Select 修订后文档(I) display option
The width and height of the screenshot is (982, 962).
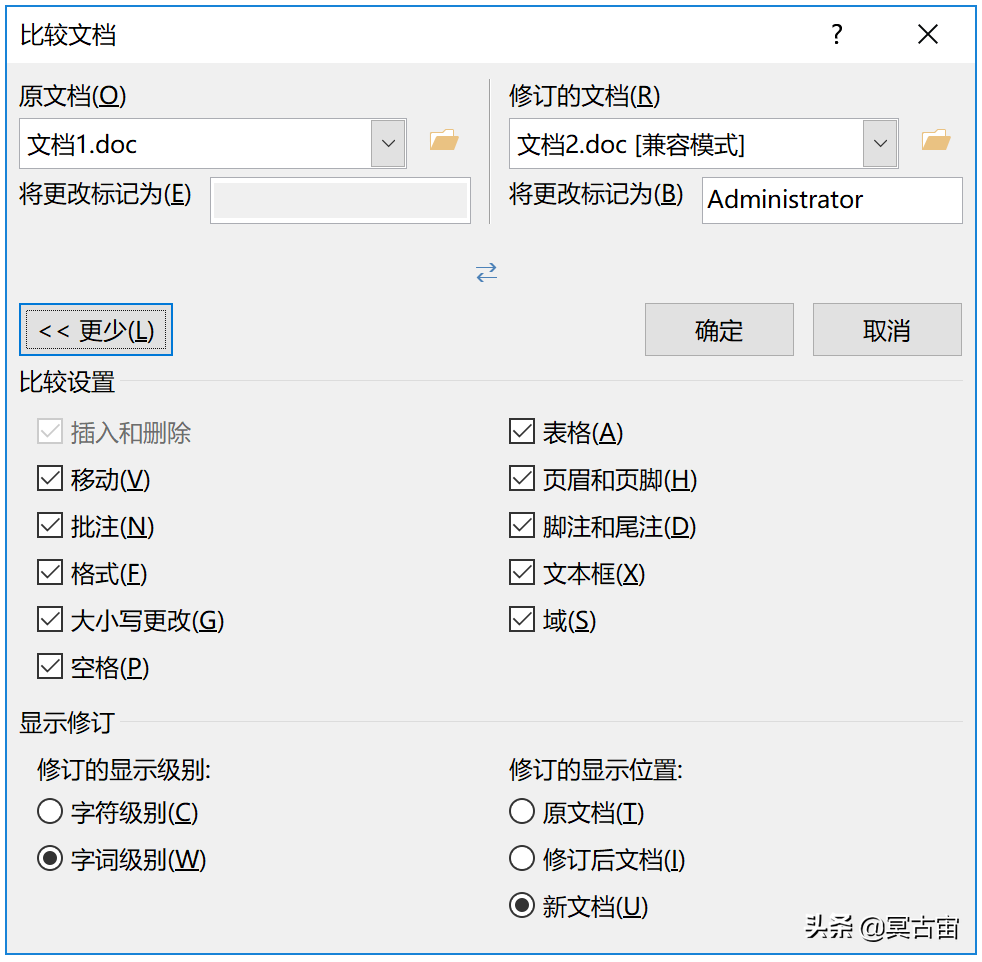coord(521,858)
